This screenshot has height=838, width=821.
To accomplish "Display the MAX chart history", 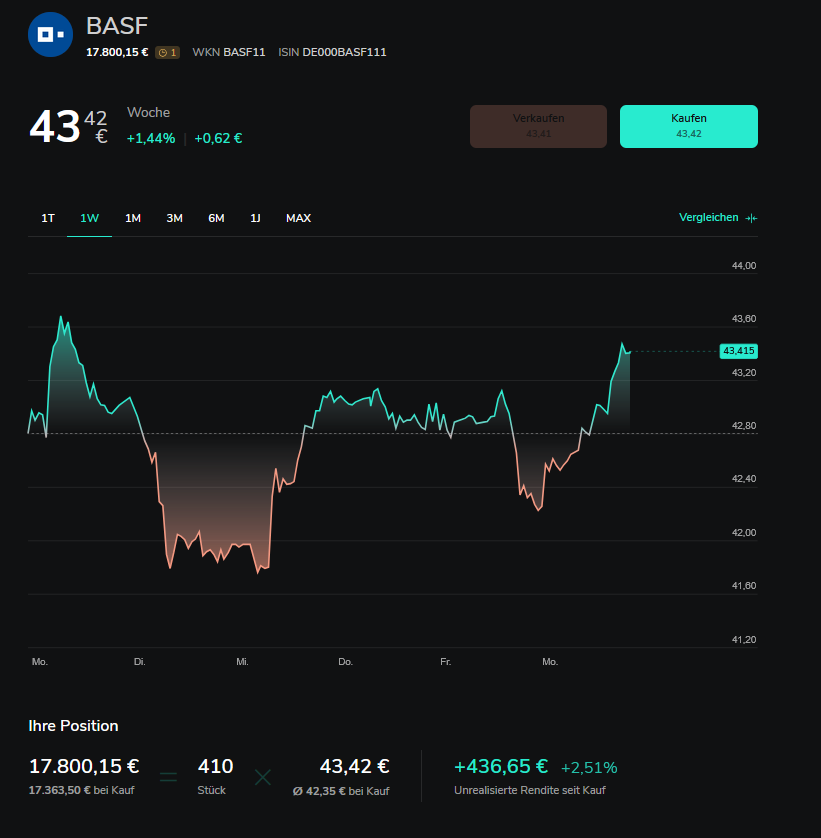I will click(x=298, y=218).
